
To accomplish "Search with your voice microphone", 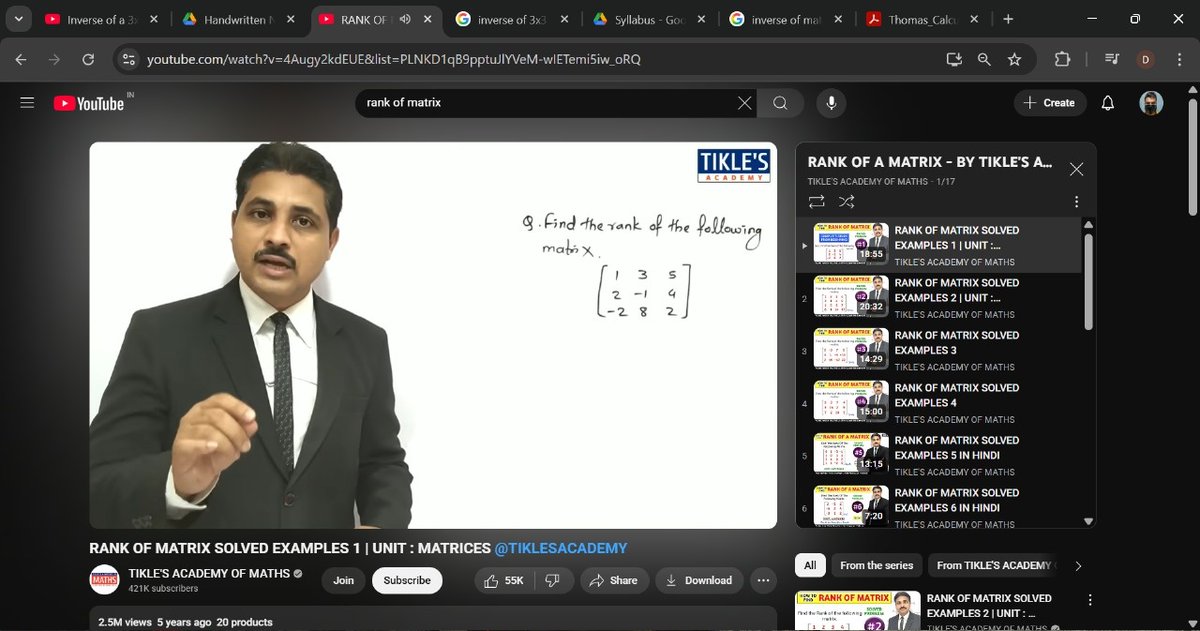I will pos(830,103).
